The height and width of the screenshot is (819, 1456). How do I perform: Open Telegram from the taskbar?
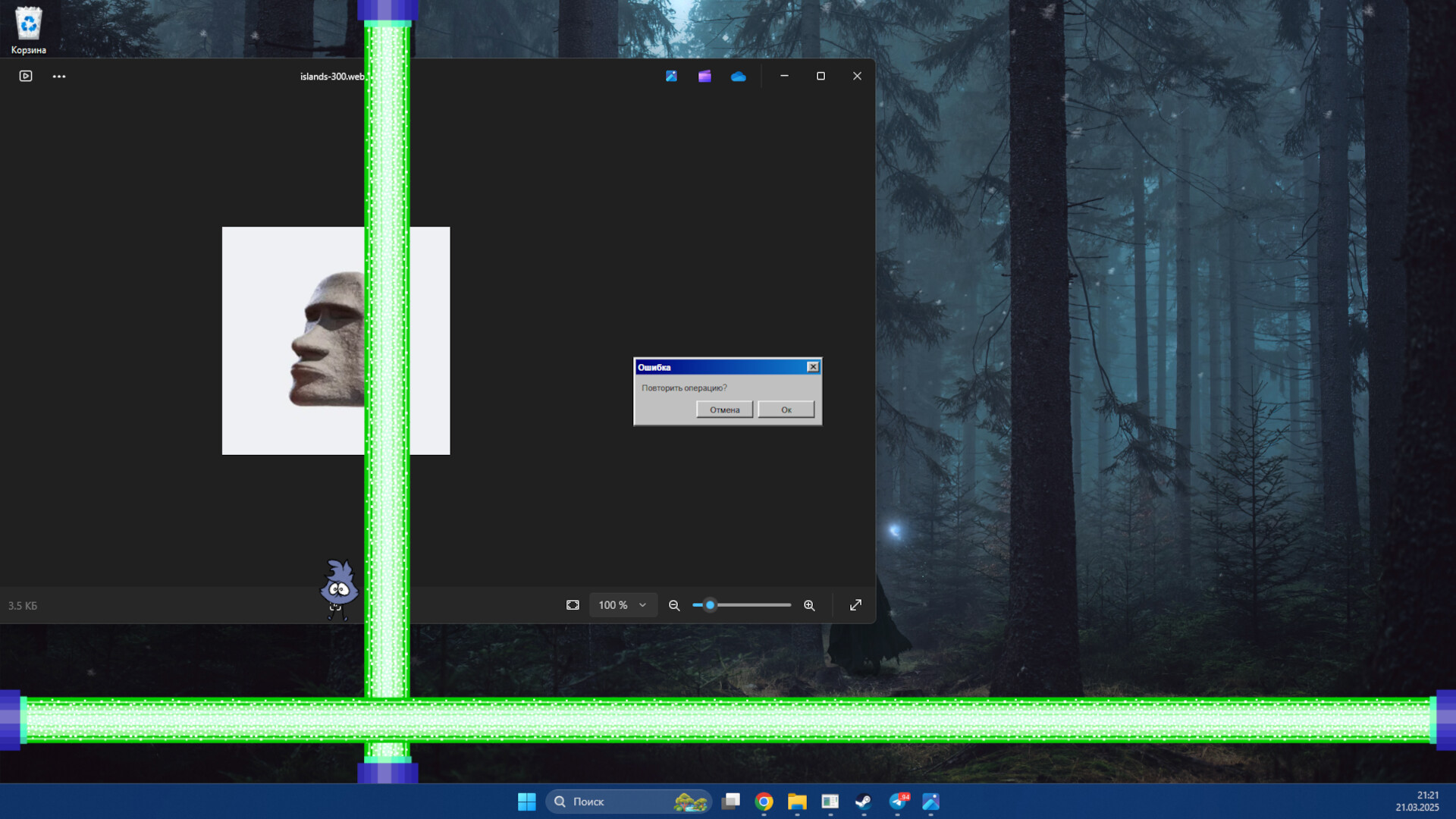click(x=898, y=802)
